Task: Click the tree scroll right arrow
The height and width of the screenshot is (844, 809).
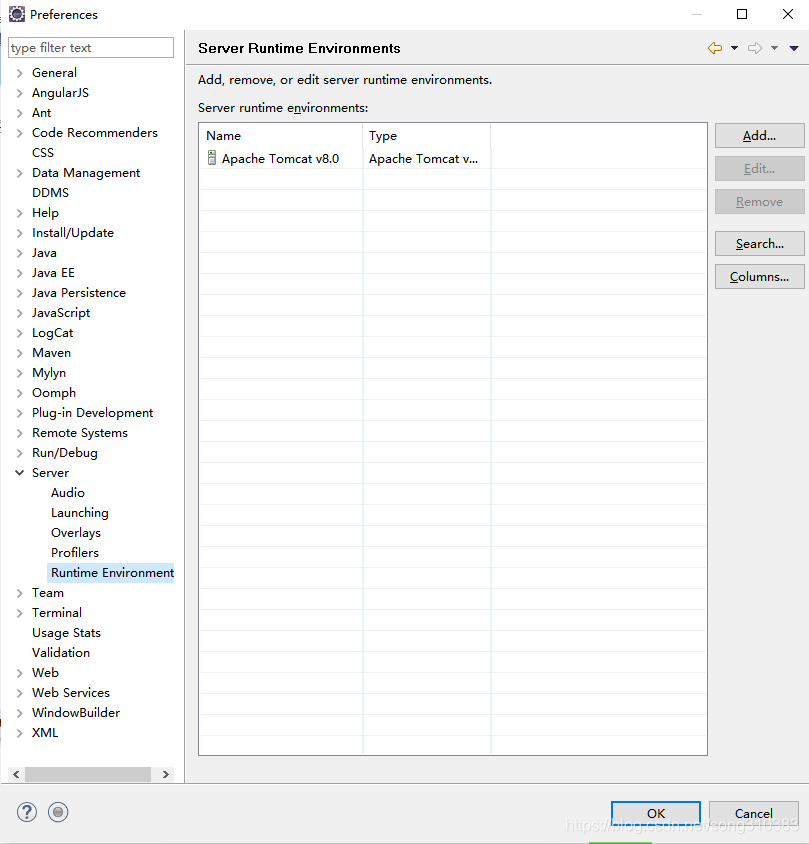Action: (166, 775)
